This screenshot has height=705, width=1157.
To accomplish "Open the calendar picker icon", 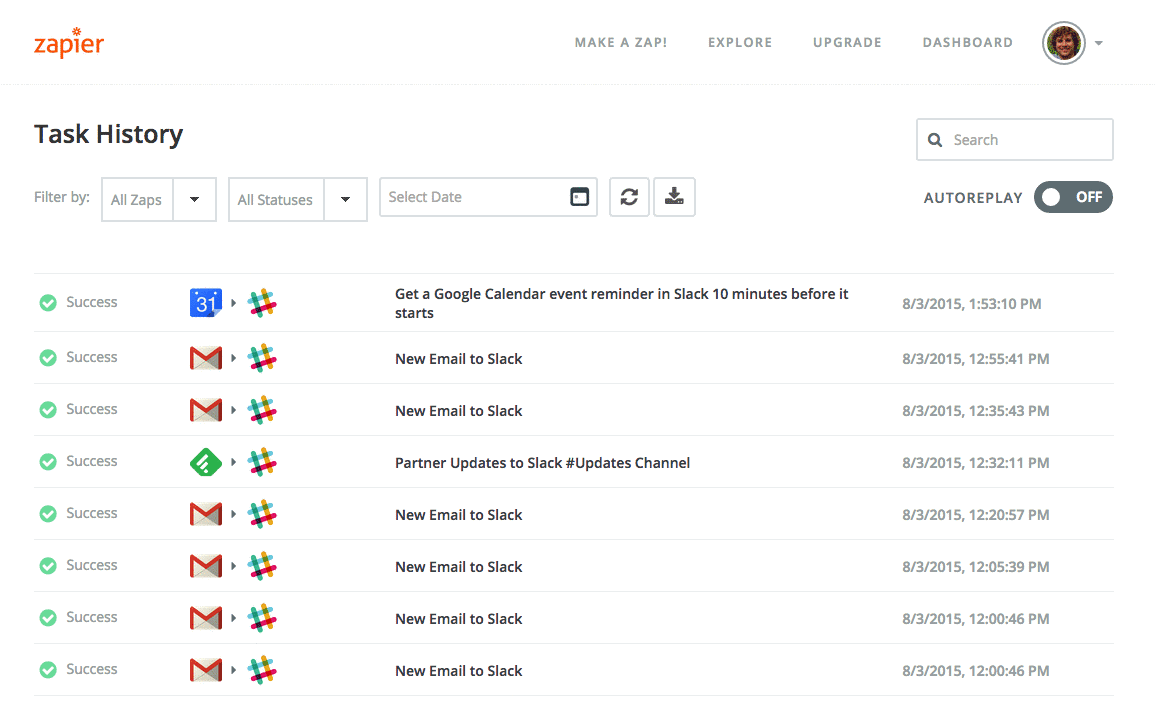I will click(x=580, y=197).
